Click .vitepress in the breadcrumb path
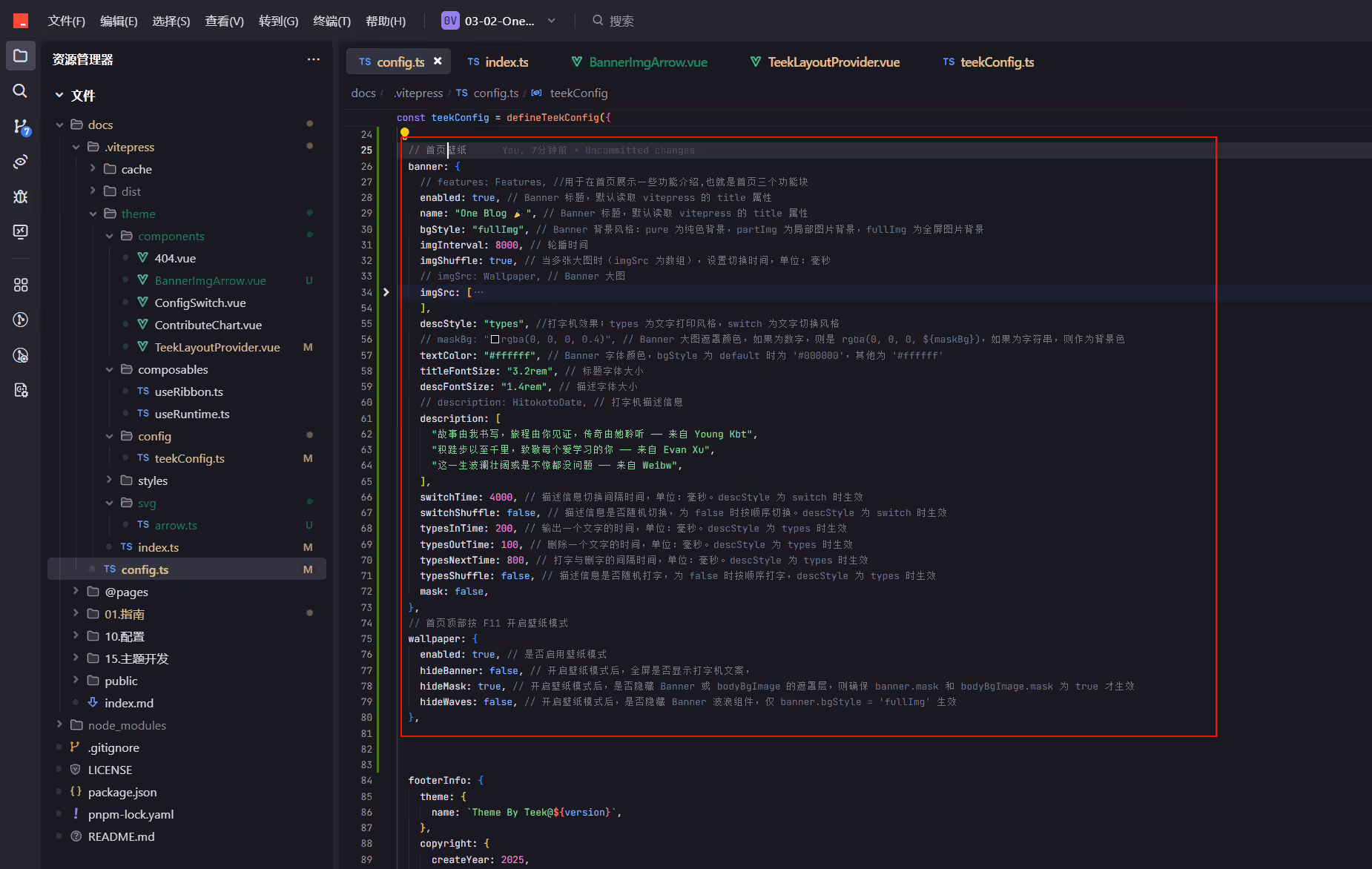1372x869 pixels. click(418, 93)
